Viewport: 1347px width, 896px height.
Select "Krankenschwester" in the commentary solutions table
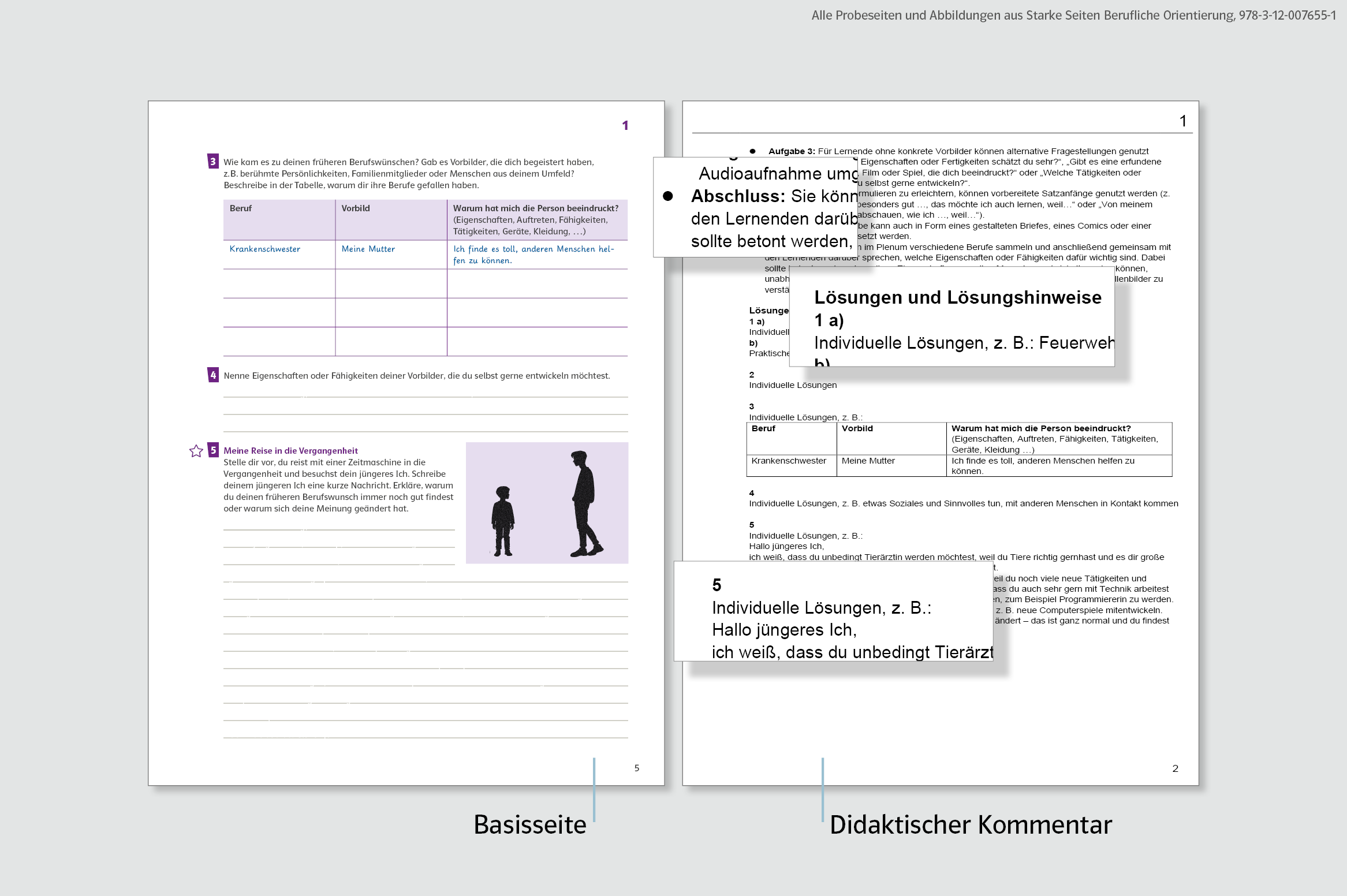[789, 461]
